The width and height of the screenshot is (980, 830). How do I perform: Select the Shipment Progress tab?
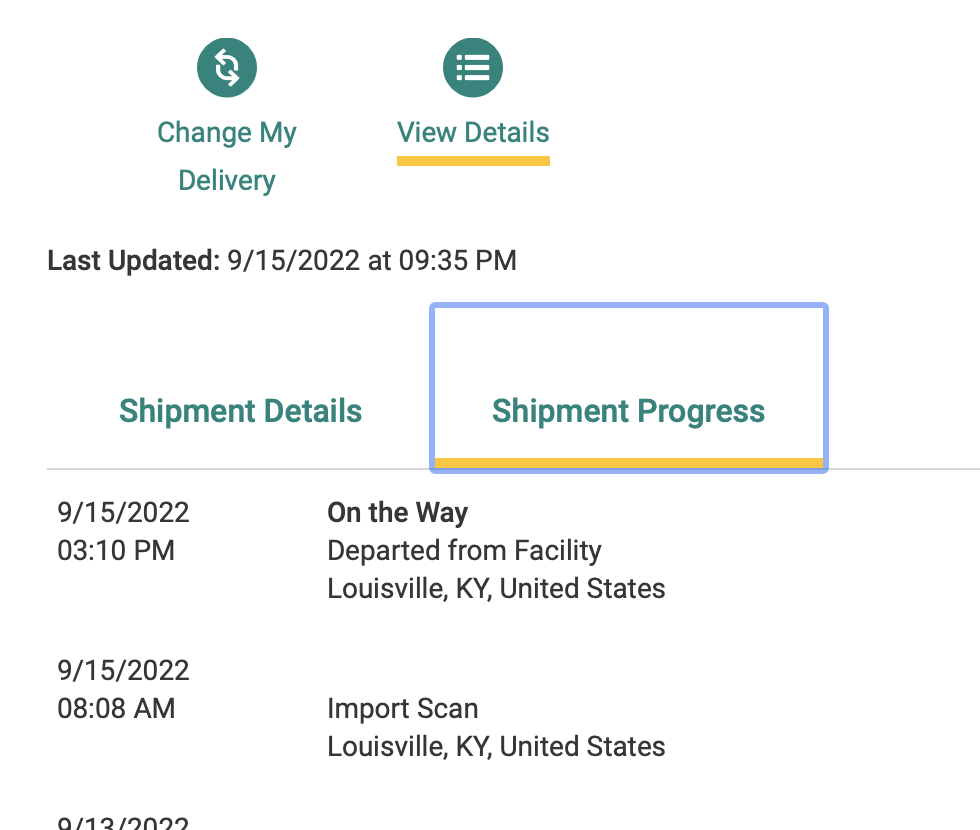pos(628,411)
